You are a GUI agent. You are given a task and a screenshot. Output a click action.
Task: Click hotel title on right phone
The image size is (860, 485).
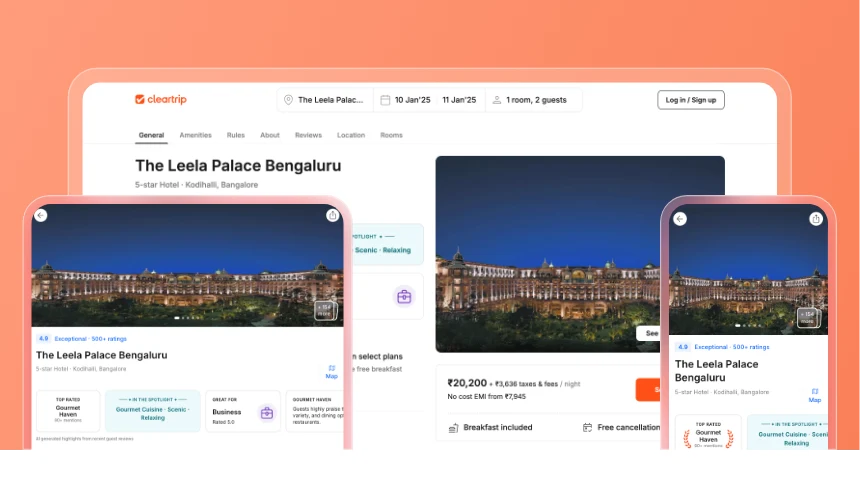(x=716, y=371)
